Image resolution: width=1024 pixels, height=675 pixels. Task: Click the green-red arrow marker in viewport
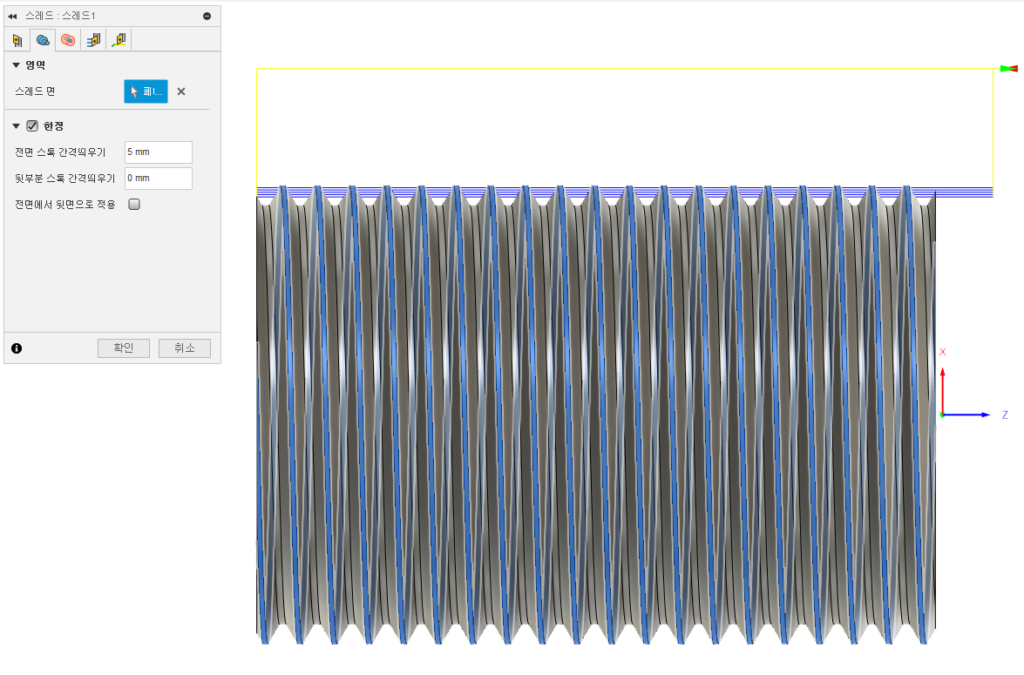pos(1009,69)
